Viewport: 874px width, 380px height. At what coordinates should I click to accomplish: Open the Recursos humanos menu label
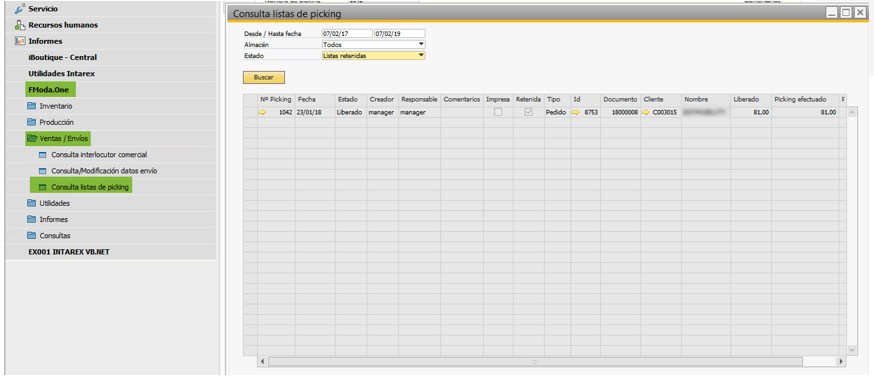[63, 25]
